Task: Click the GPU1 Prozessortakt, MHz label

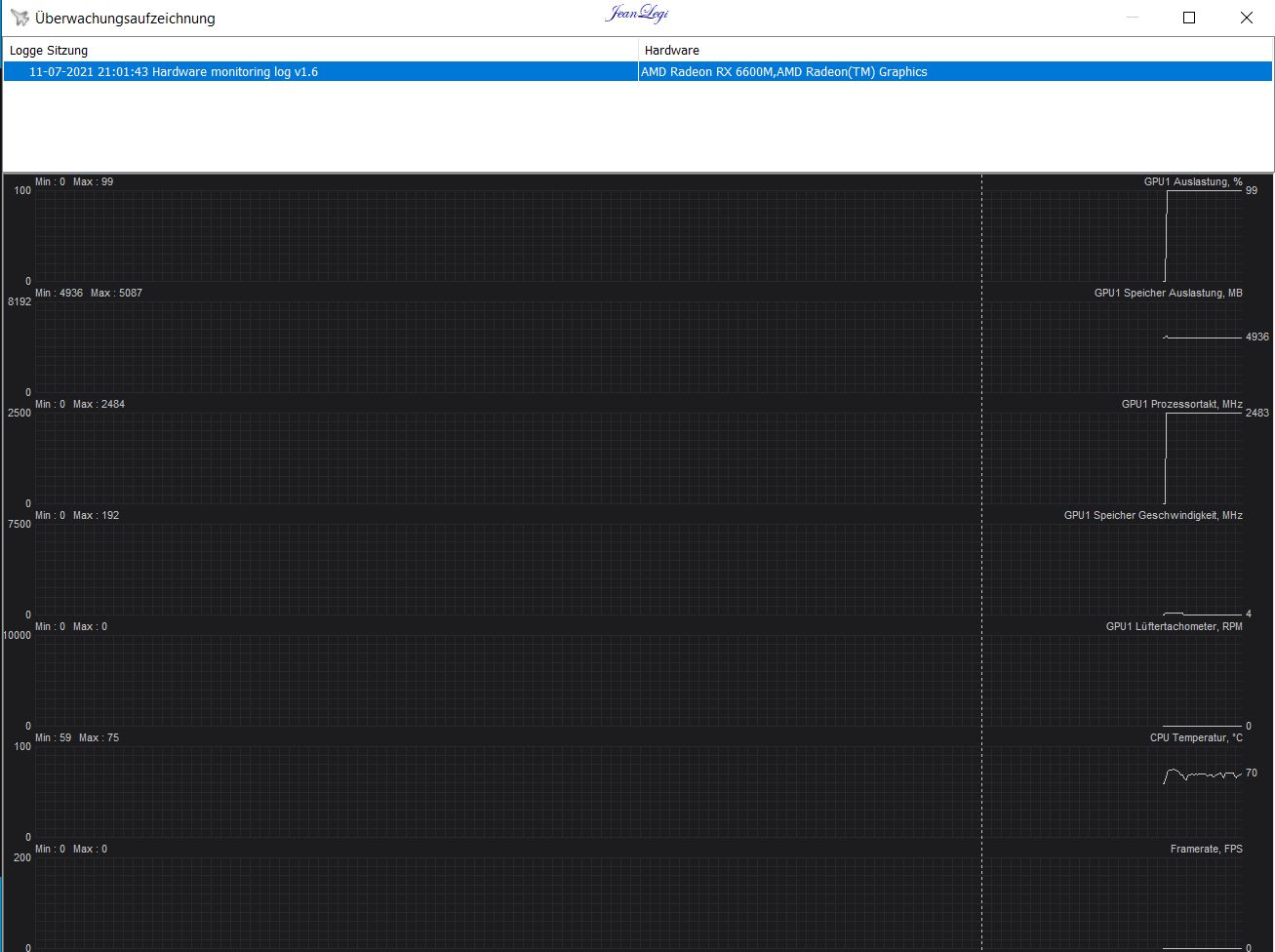Action: [x=1182, y=404]
